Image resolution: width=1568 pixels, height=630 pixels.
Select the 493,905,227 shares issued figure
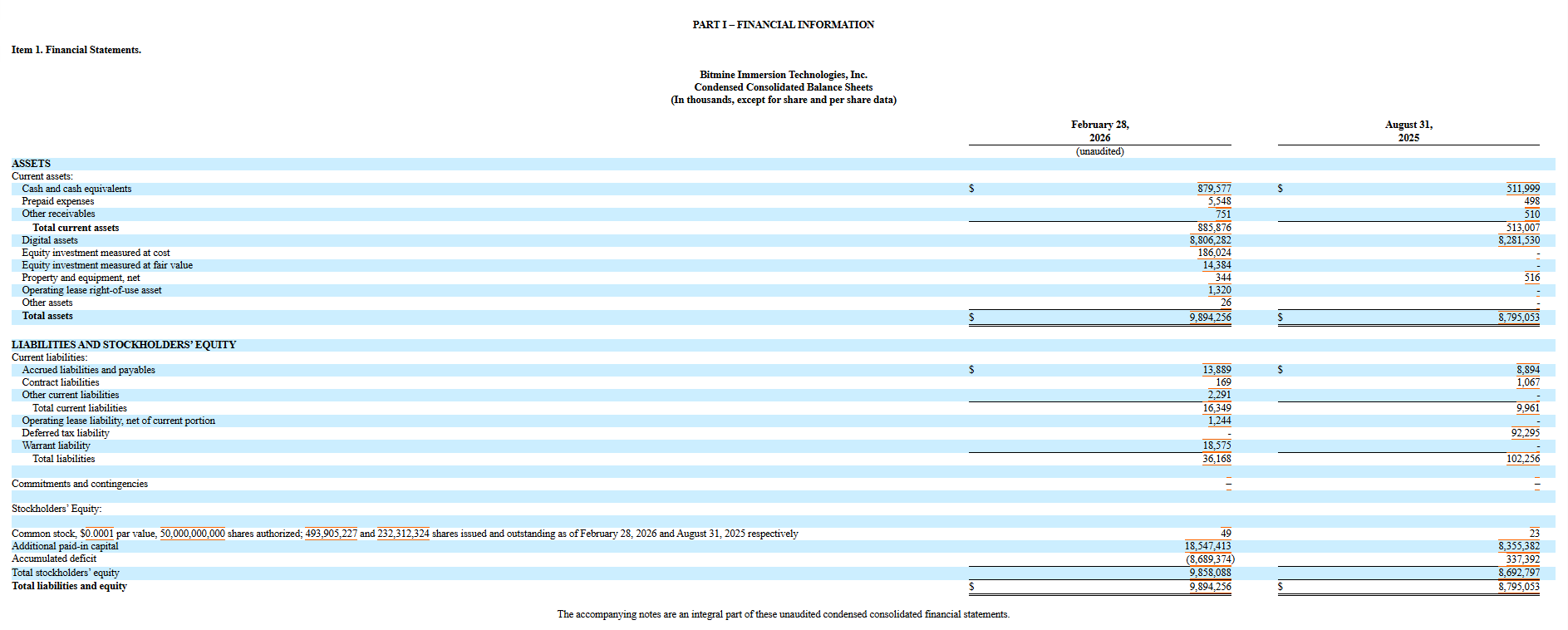tap(331, 534)
